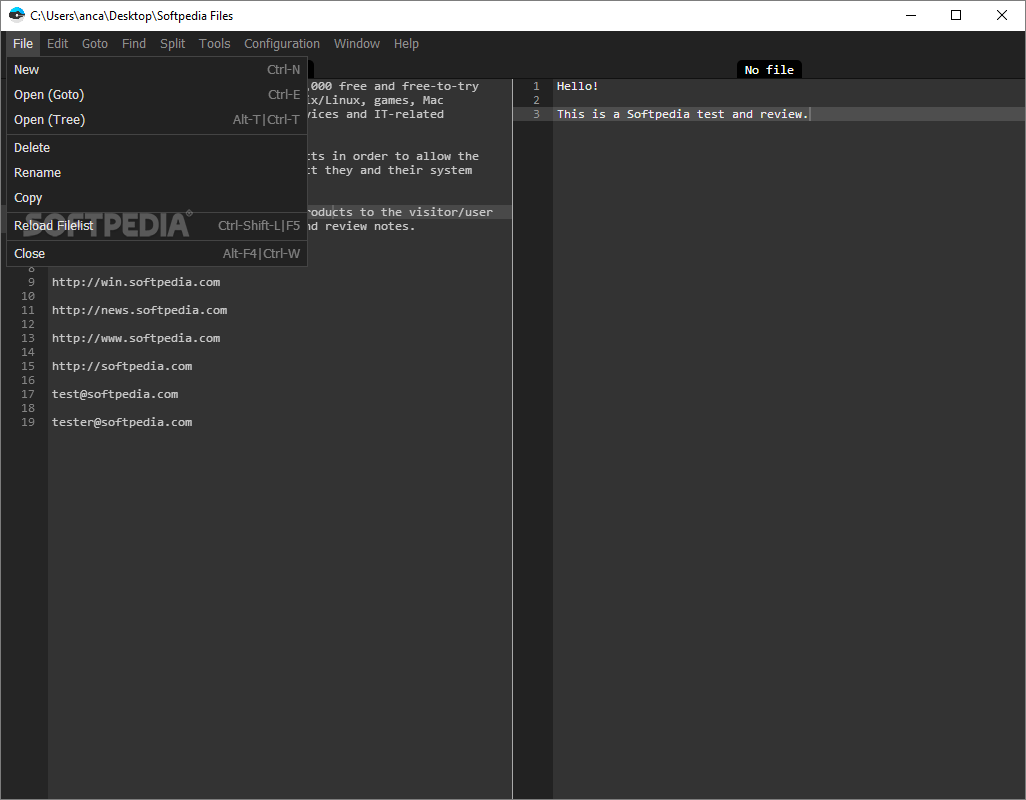This screenshot has width=1026, height=800.
Task: Click the http://softpedia.com line
Action: (x=122, y=366)
